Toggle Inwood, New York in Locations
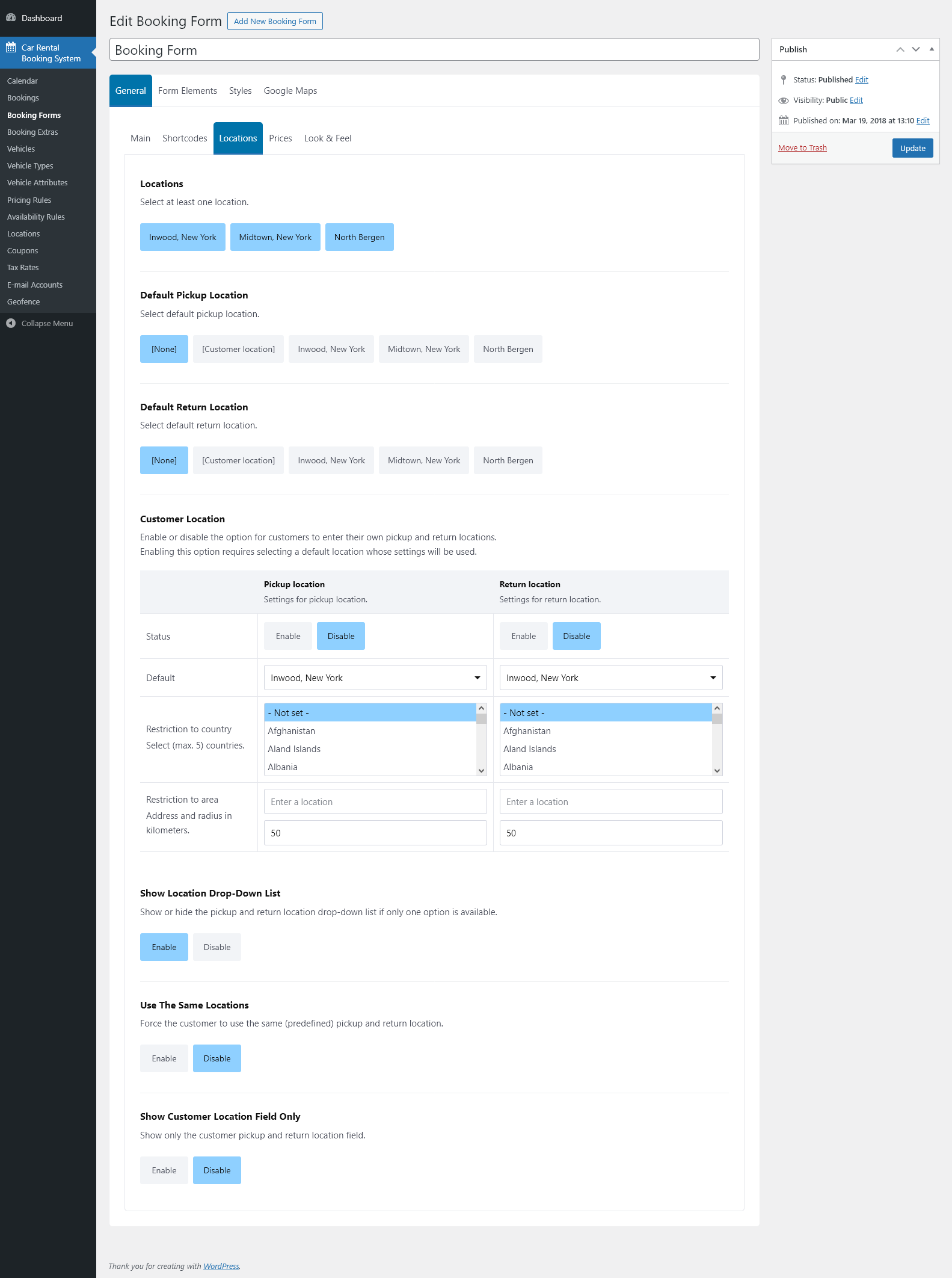 183,237
